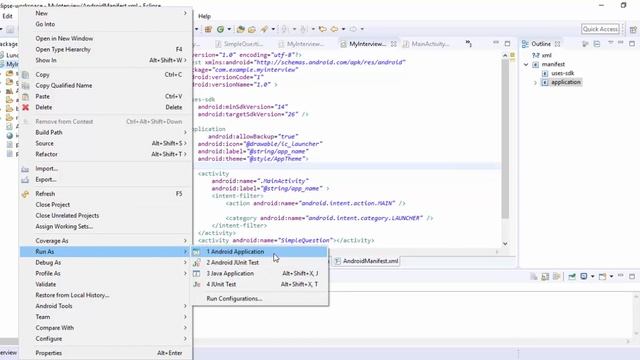Open the New submenu arrow

coord(185,13)
